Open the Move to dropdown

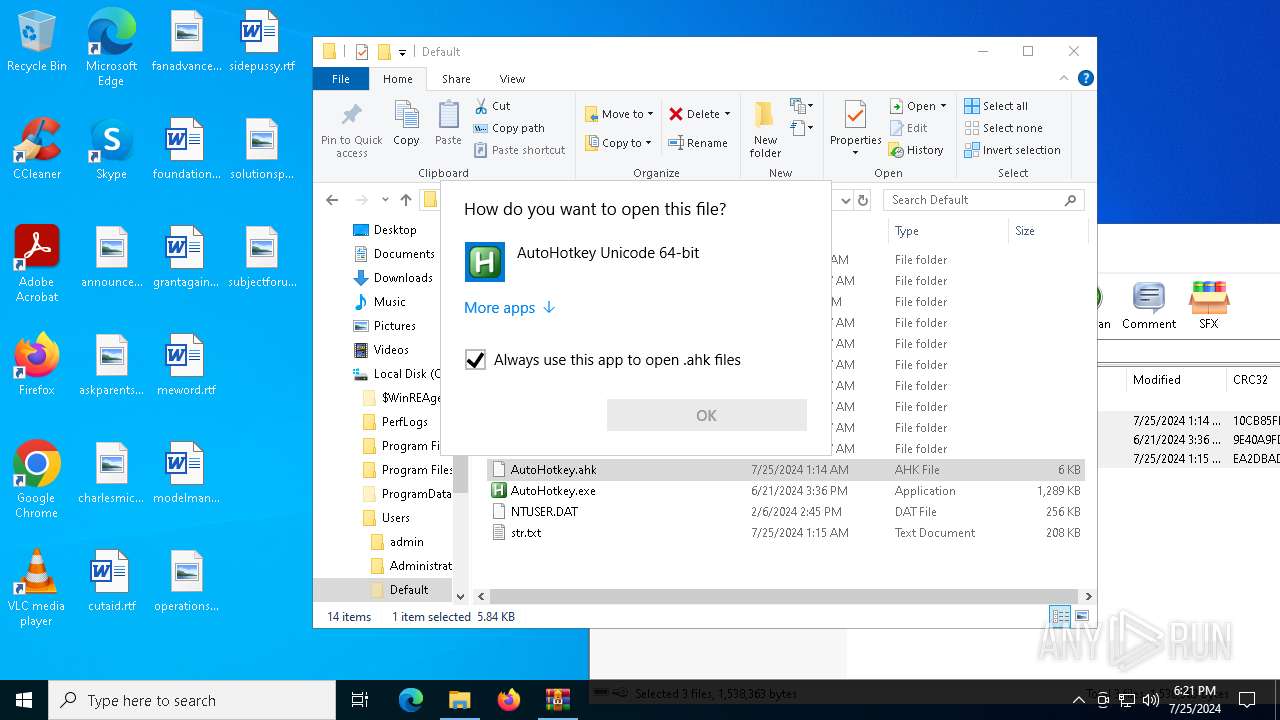[619, 114]
